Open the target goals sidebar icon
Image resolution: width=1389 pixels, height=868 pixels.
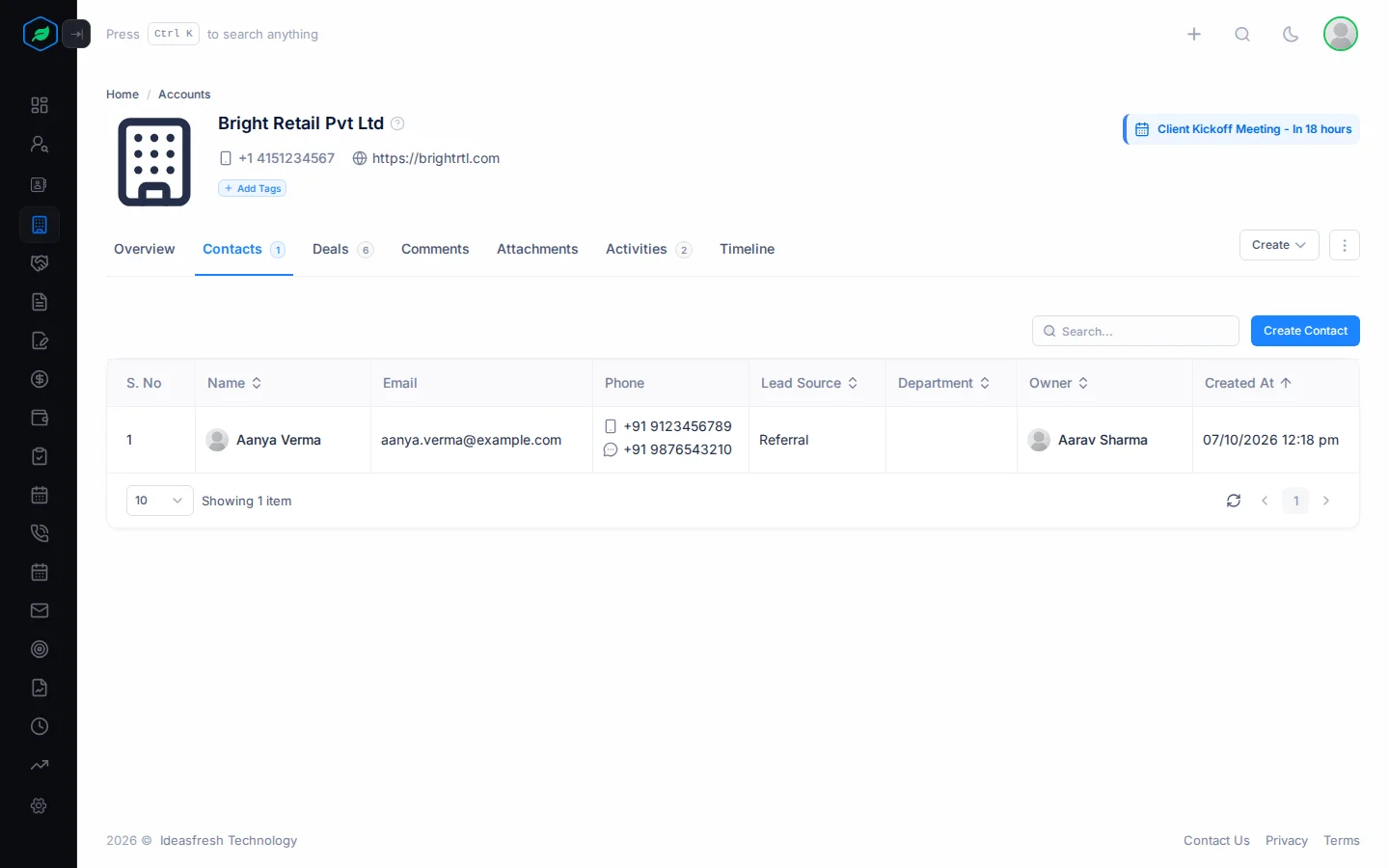point(40,649)
